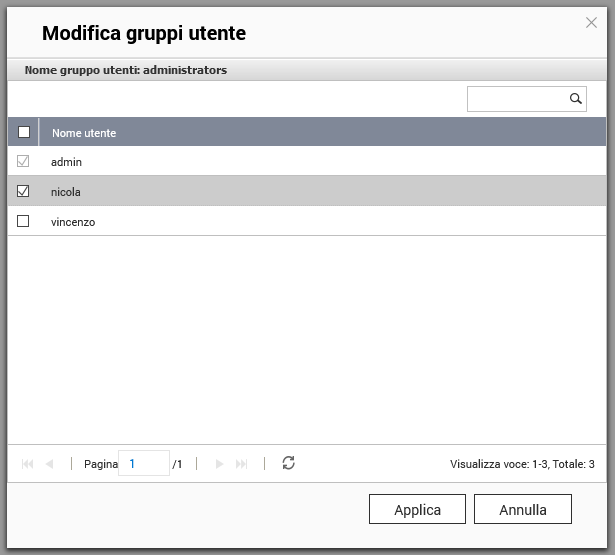Jump to the last page
The image size is (615, 555).
point(242,464)
